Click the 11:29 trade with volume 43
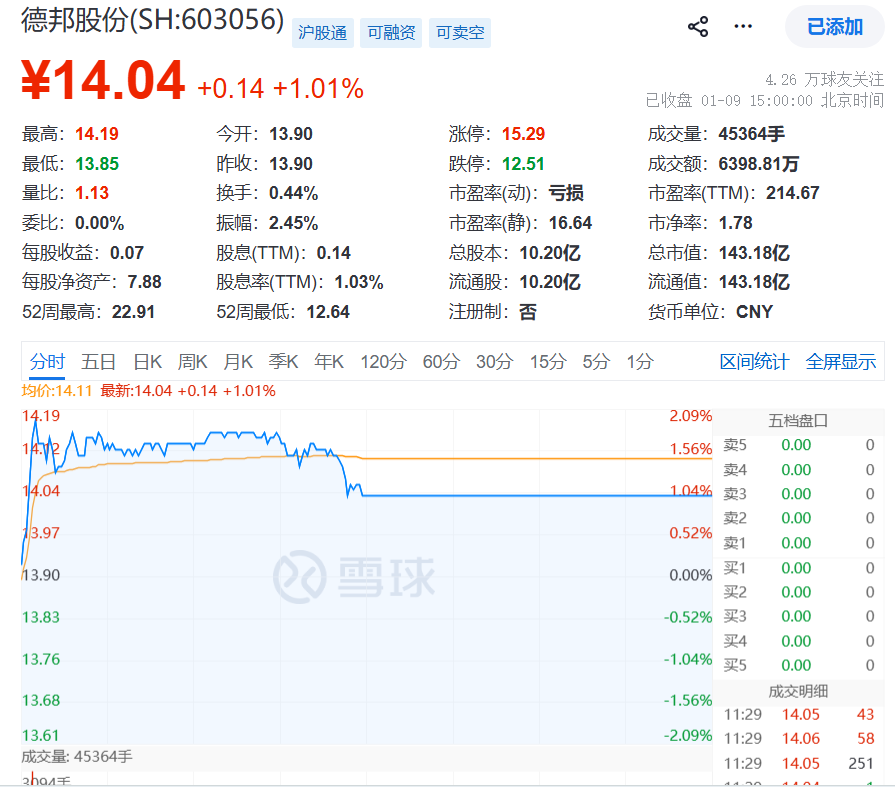This screenshot has width=895, height=787. point(799,715)
